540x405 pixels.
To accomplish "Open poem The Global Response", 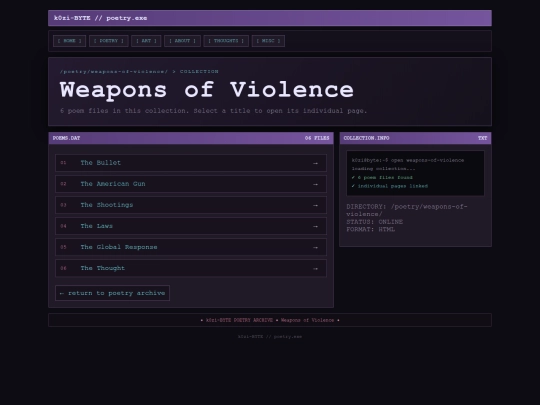I will [191, 247].
